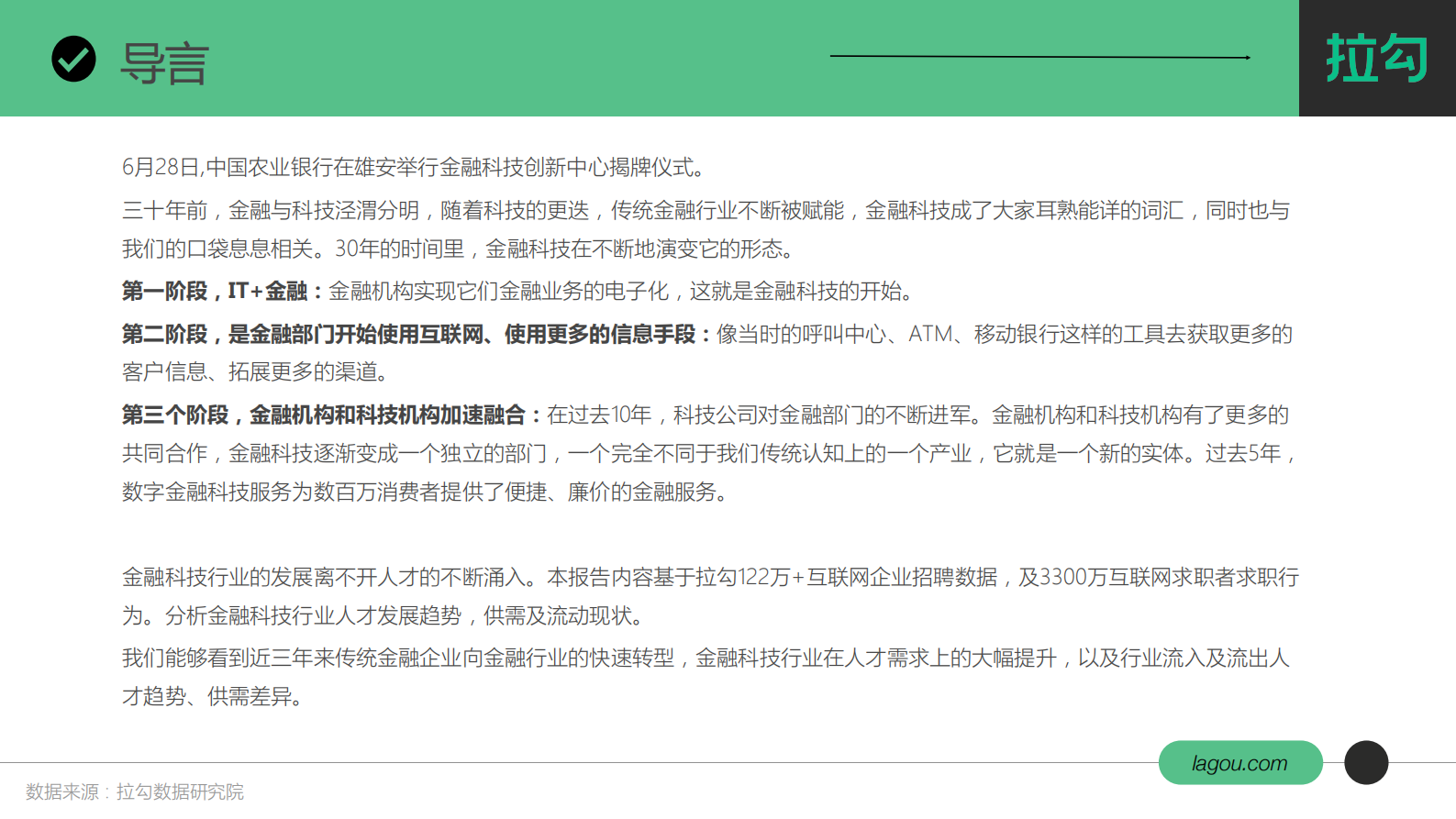Click the line starting 金融科技行业的发展
The height and width of the screenshot is (819, 1456).
(709, 578)
